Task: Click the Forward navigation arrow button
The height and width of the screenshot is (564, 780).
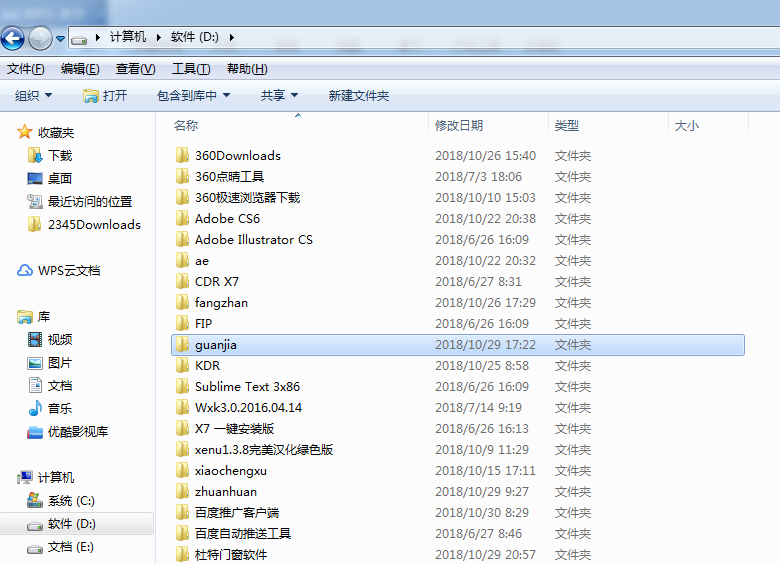Action: [40, 38]
